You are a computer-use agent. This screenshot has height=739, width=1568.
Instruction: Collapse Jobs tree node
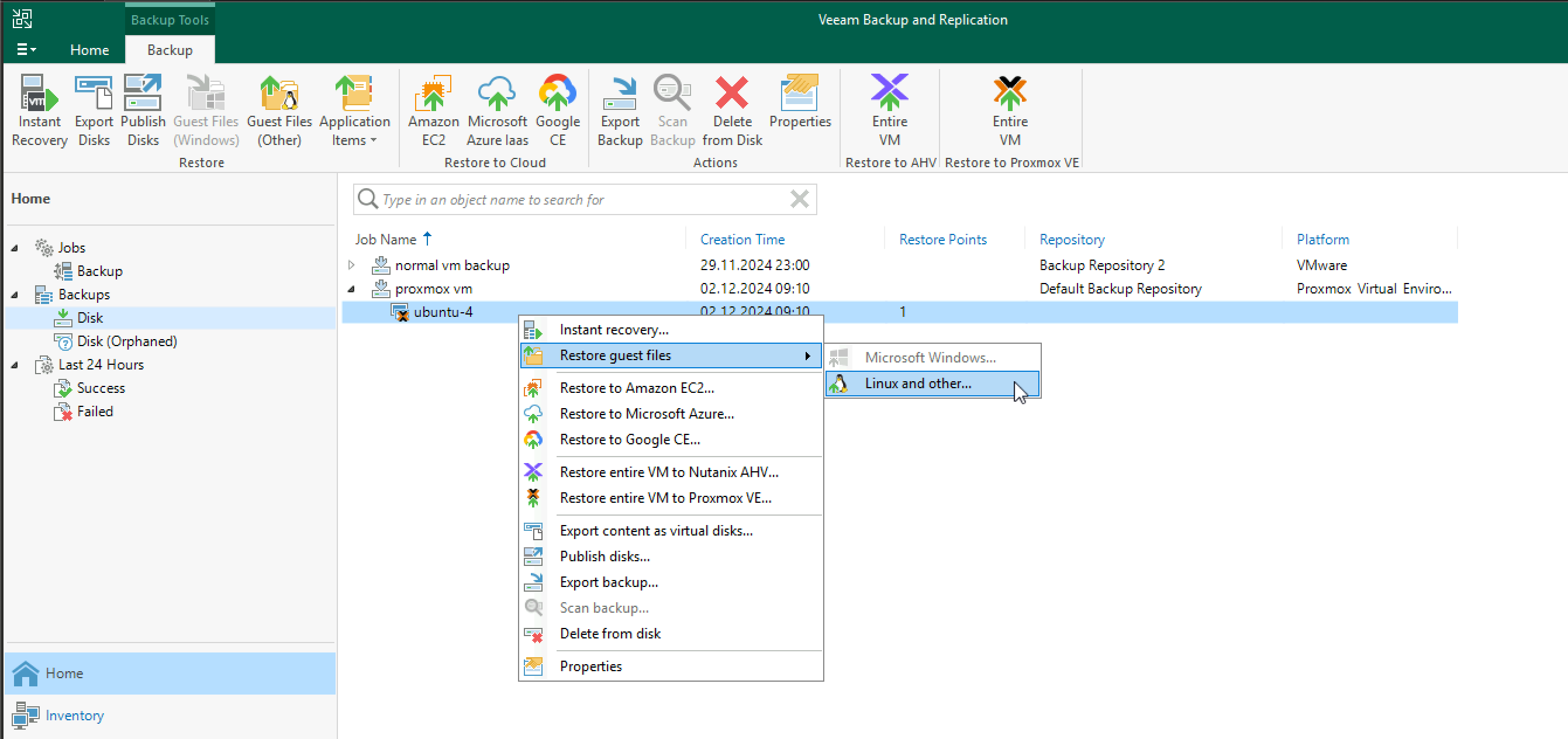(x=15, y=248)
